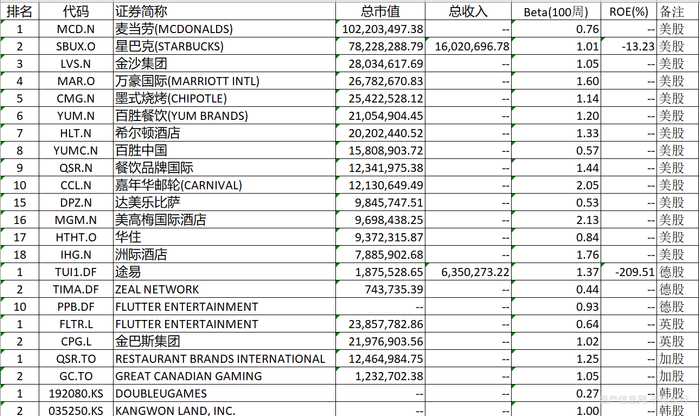Select the 总收入 header cell
Image resolution: width=700 pixels, height=416 pixels.
(468, 12)
